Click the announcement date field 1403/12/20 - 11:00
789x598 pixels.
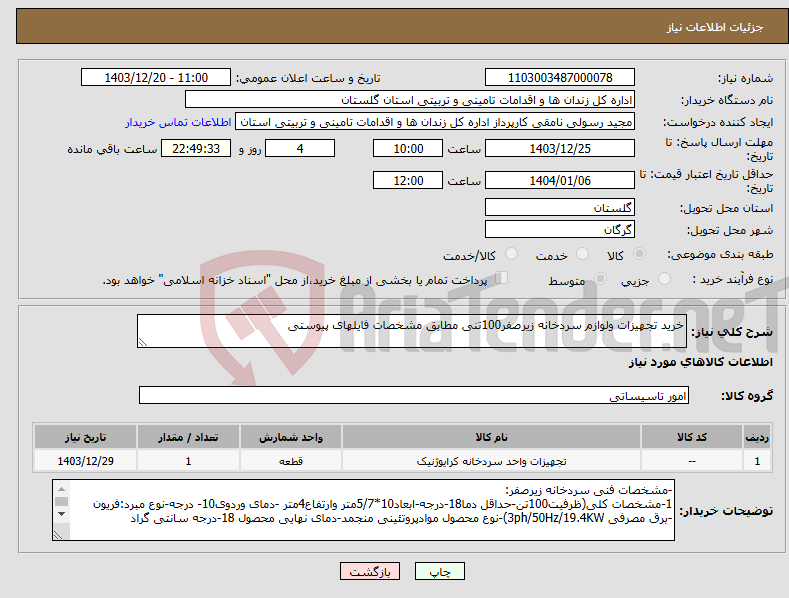tap(156, 78)
